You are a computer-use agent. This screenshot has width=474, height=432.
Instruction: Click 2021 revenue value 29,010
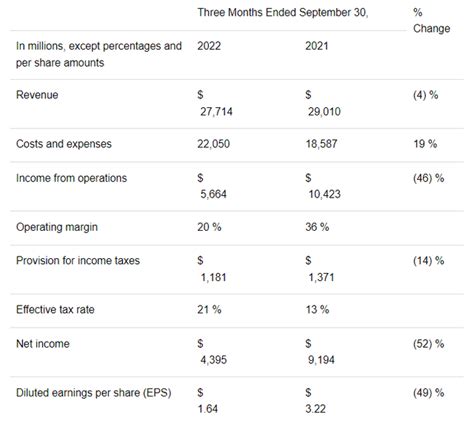(324, 112)
